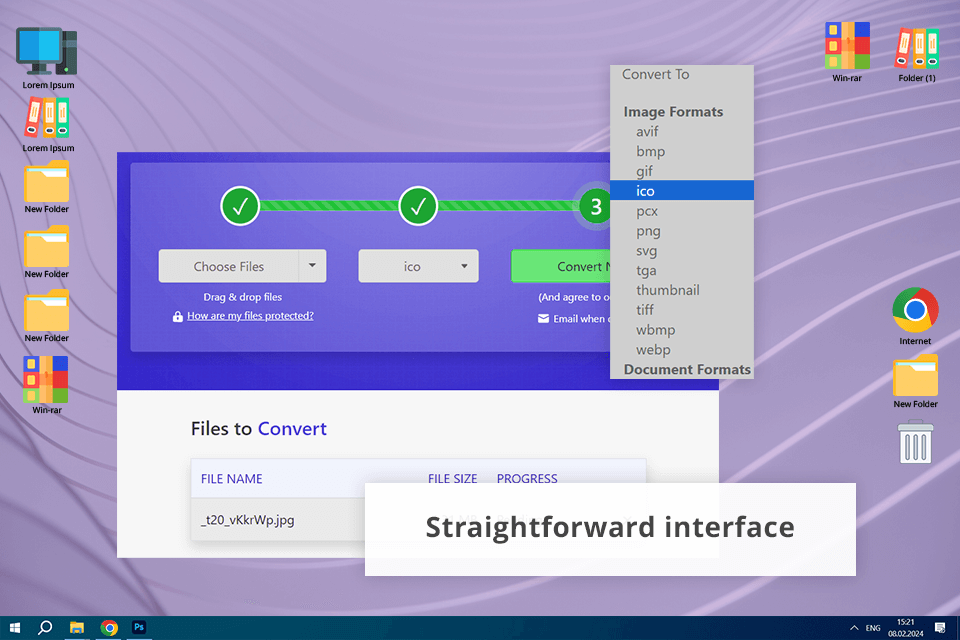Select avif in the format list
Viewport: 960px width, 640px height.
(x=682, y=132)
